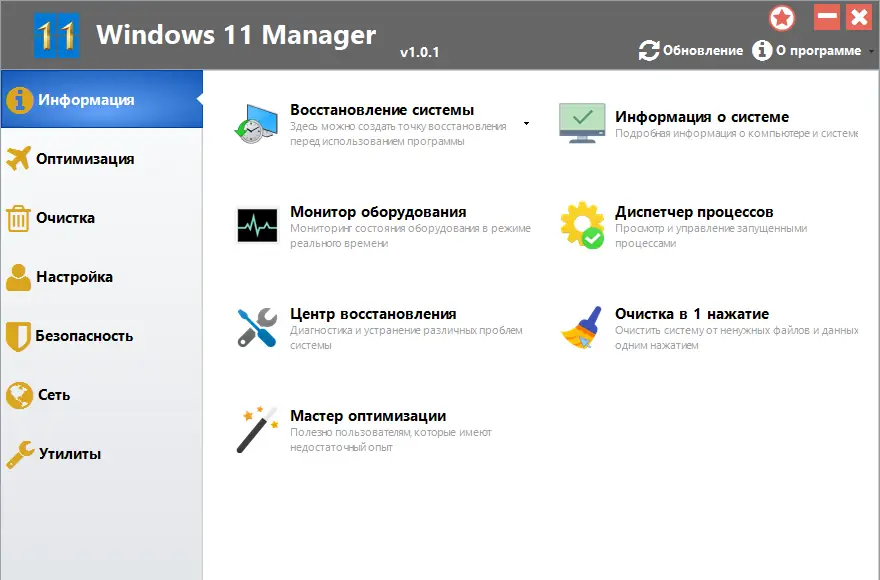Click the refresh arrows icon beside Обновление
This screenshot has width=880, height=580.
coord(649,51)
